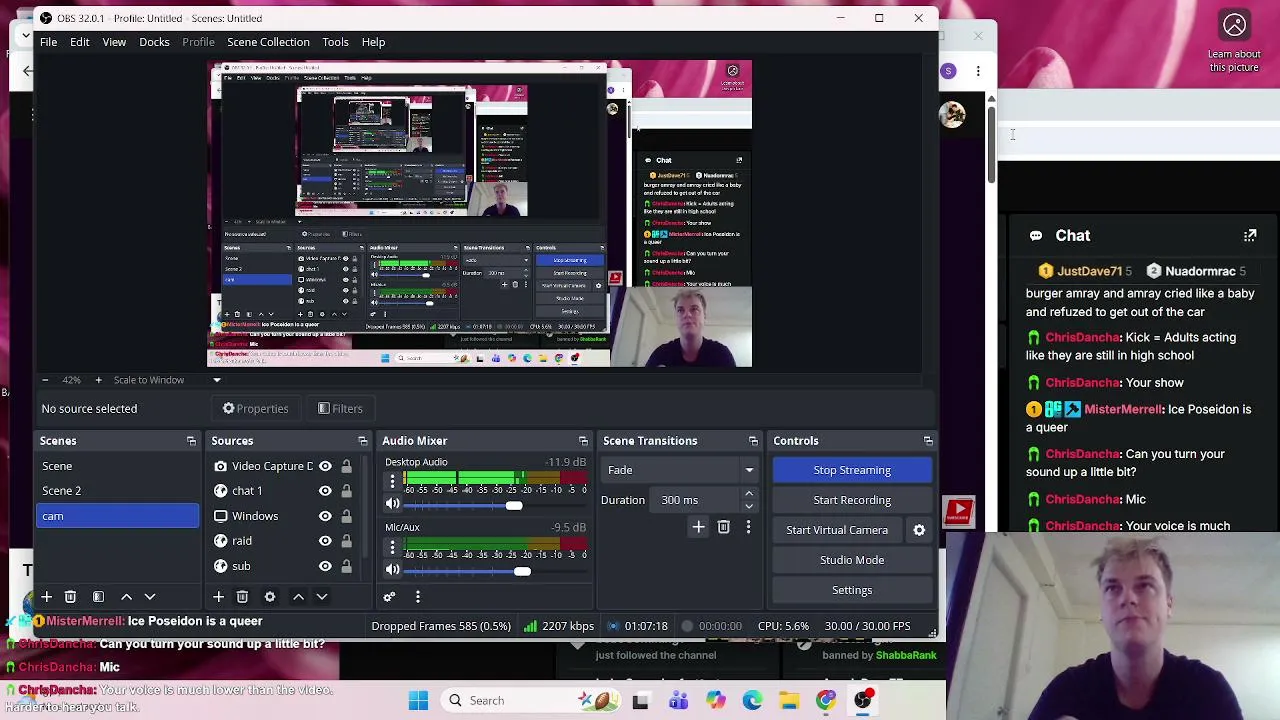
Task: Remove the scene transition with the trash icon
Action: pos(723,527)
